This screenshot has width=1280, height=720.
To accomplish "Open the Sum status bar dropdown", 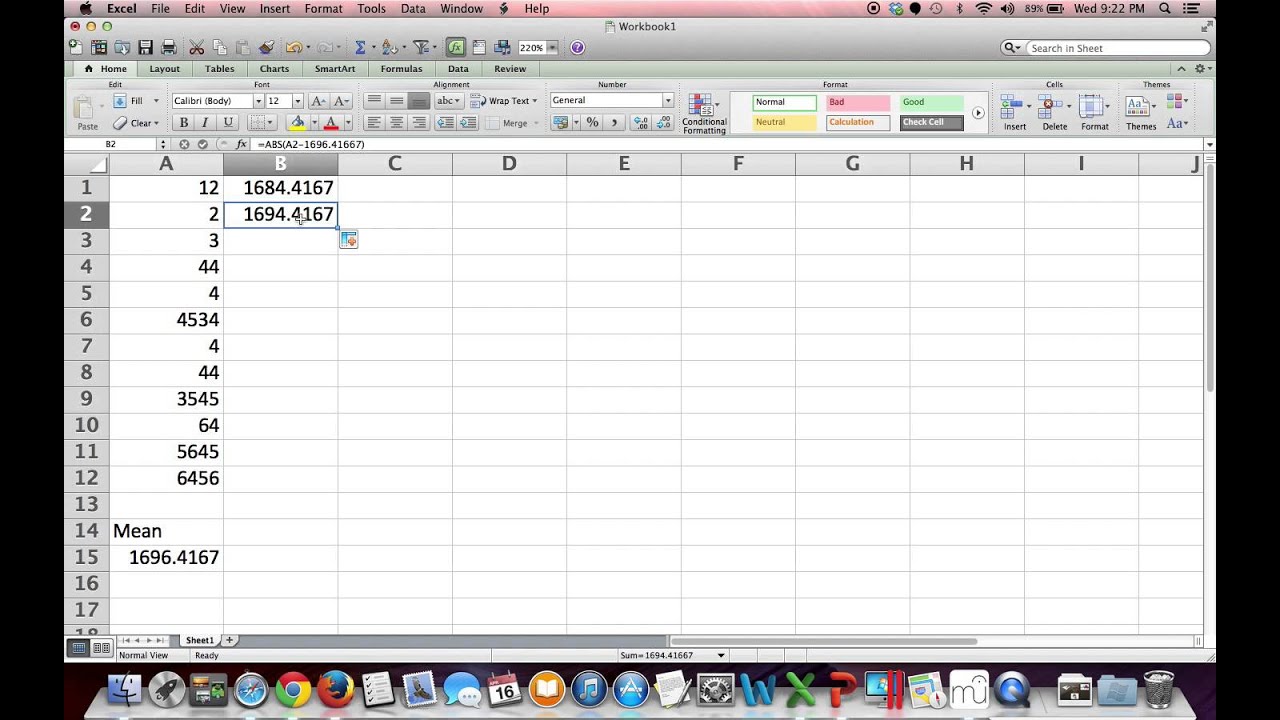I will click(721, 656).
